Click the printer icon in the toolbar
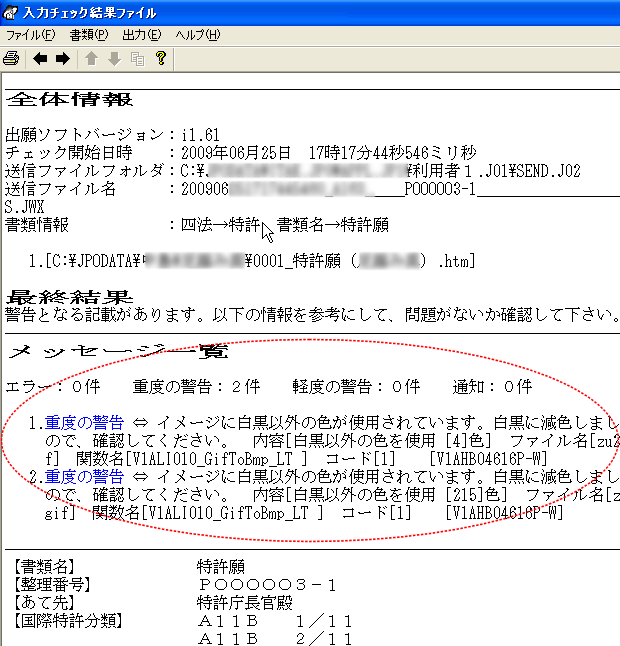 (x=11, y=59)
